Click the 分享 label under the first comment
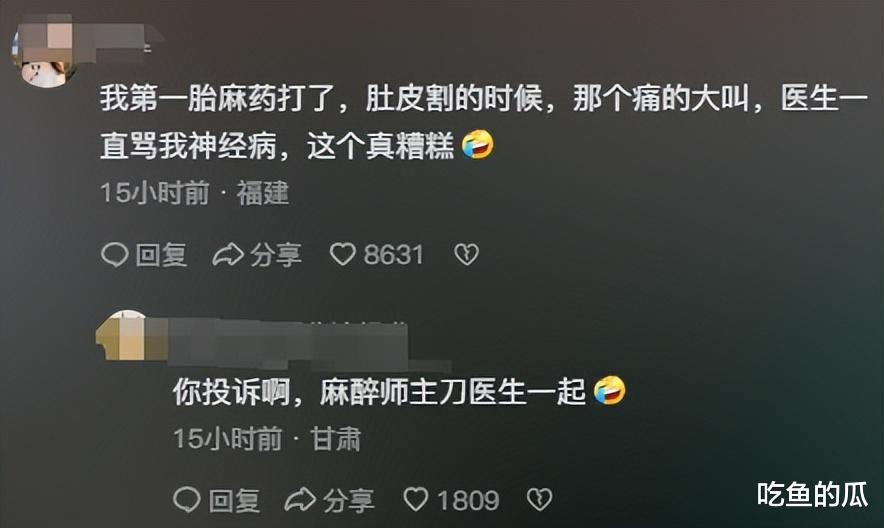The image size is (884, 528). (x=276, y=255)
